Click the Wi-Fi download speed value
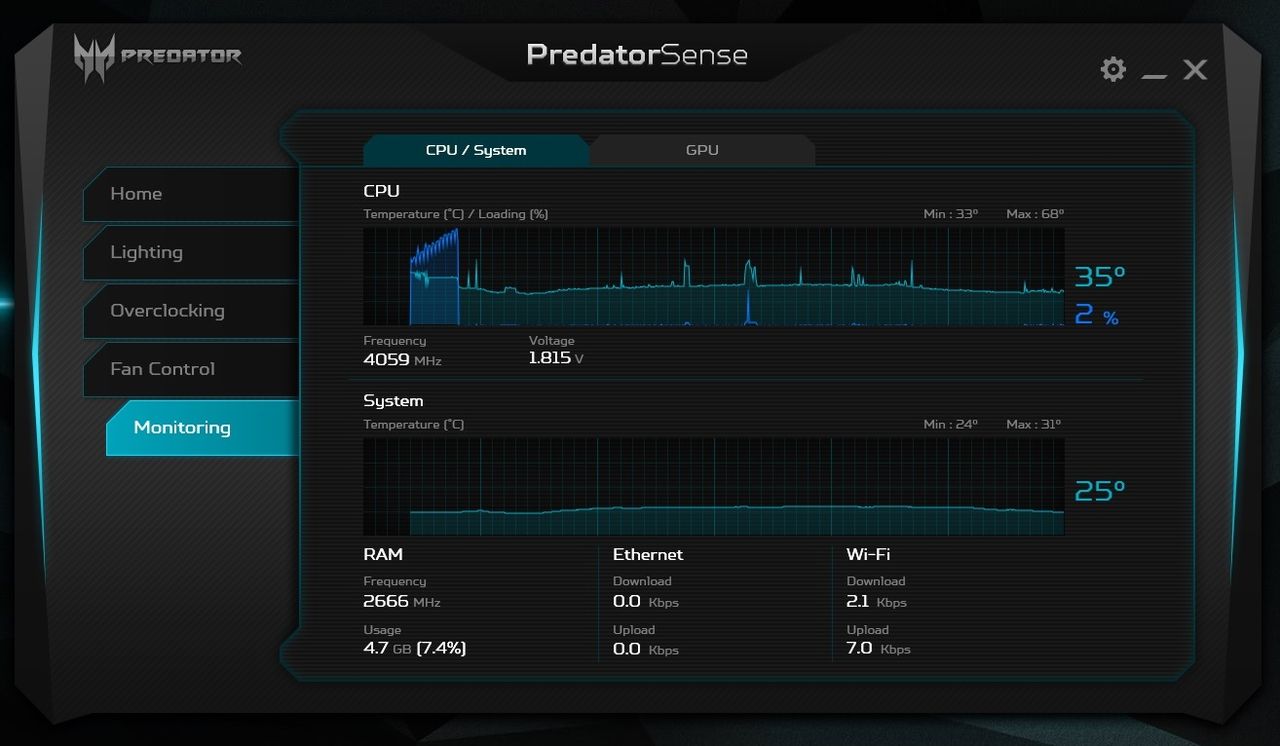 (876, 601)
